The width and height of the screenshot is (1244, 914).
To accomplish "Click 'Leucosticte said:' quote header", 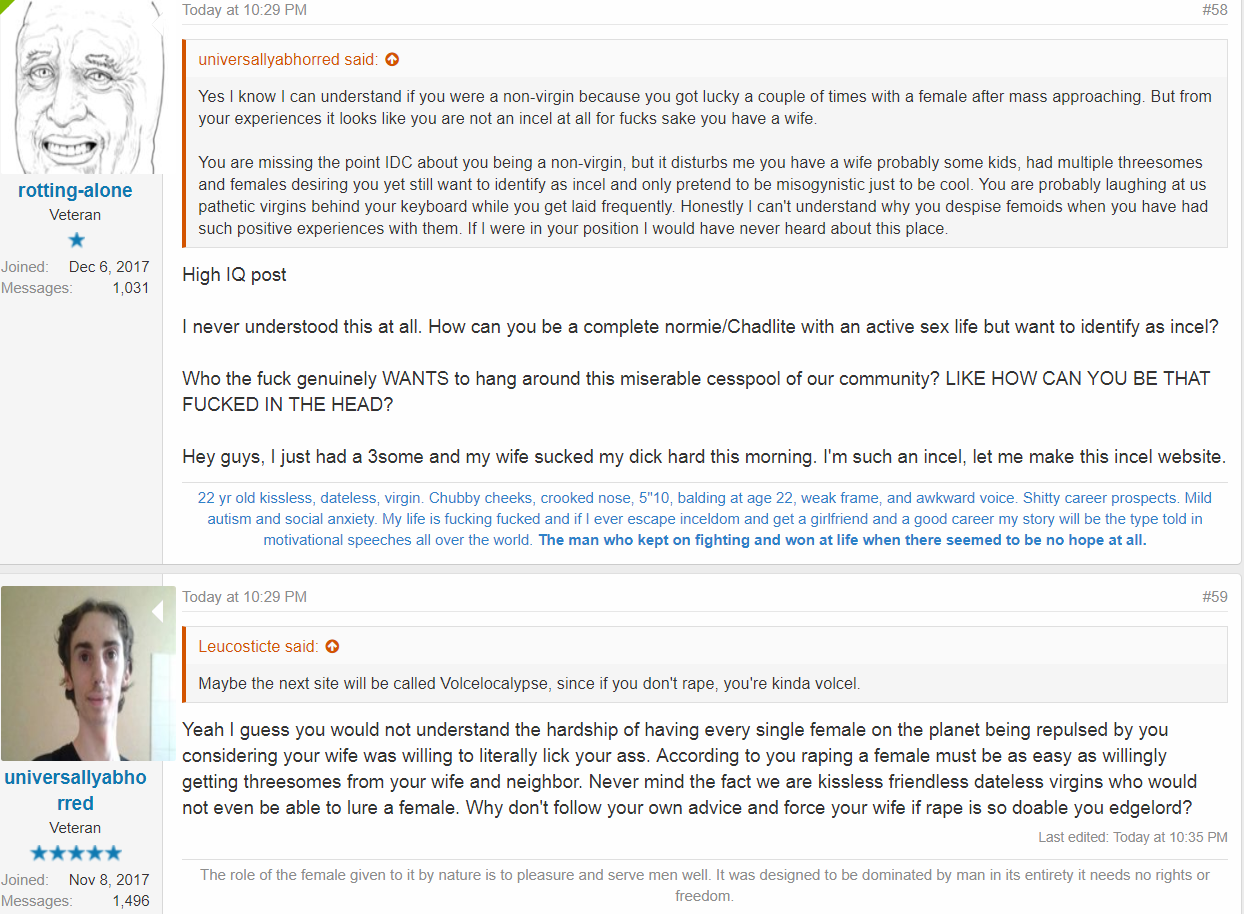I will pyautogui.click(x=258, y=647).
